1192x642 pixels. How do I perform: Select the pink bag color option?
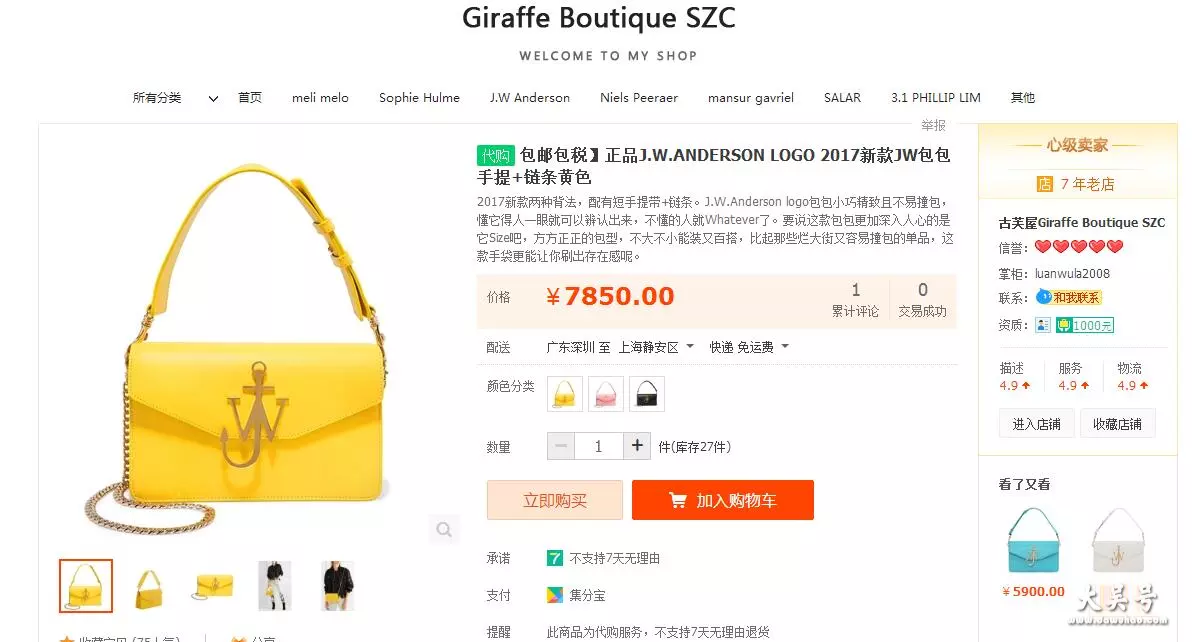pyautogui.click(x=606, y=394)
